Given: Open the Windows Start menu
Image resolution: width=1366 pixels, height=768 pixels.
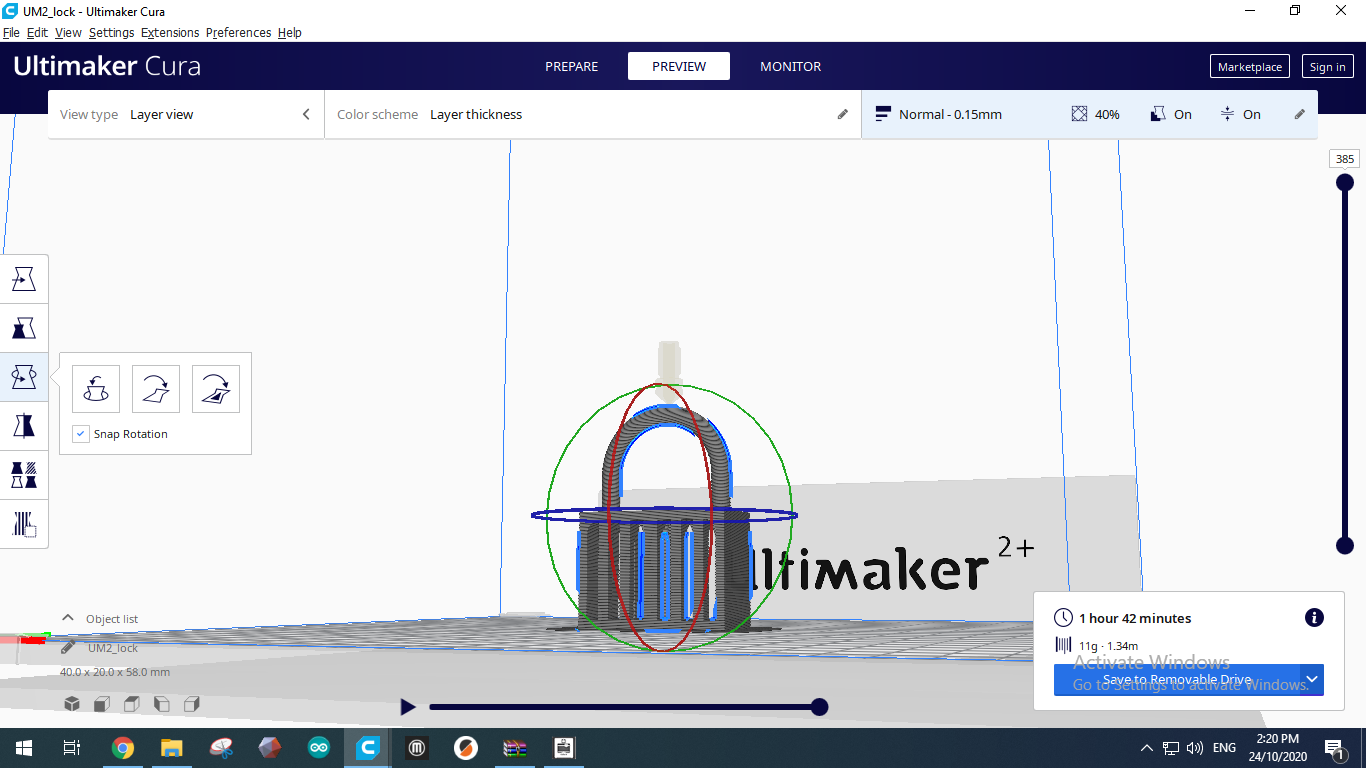Looking at the screenshot, I should [x=24, y=748].
